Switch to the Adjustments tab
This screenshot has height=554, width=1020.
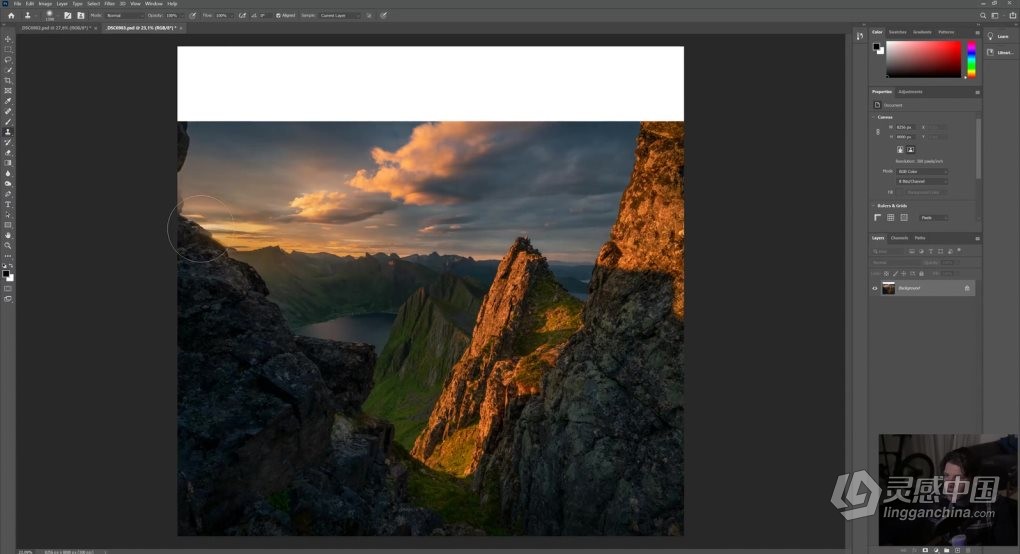coord(910,92)
